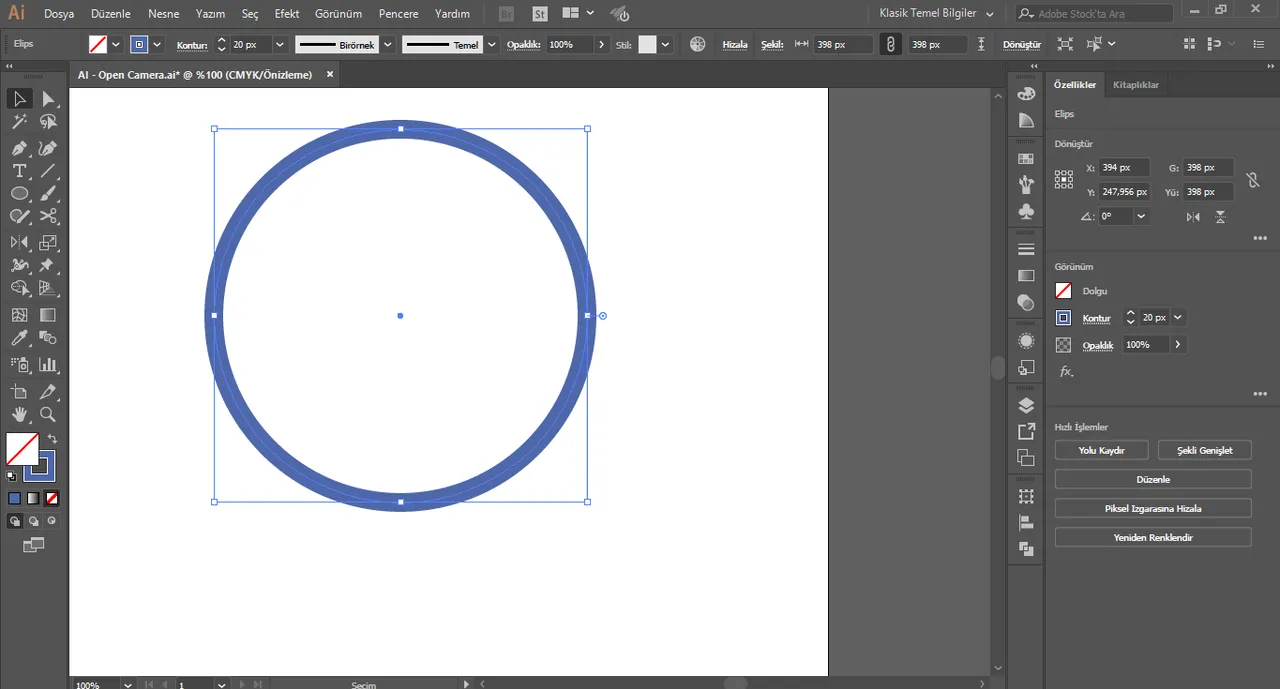This screenshot has width=1280, height=689.
Task: Select the Perspective Grid tool
Action: point(48,288)
